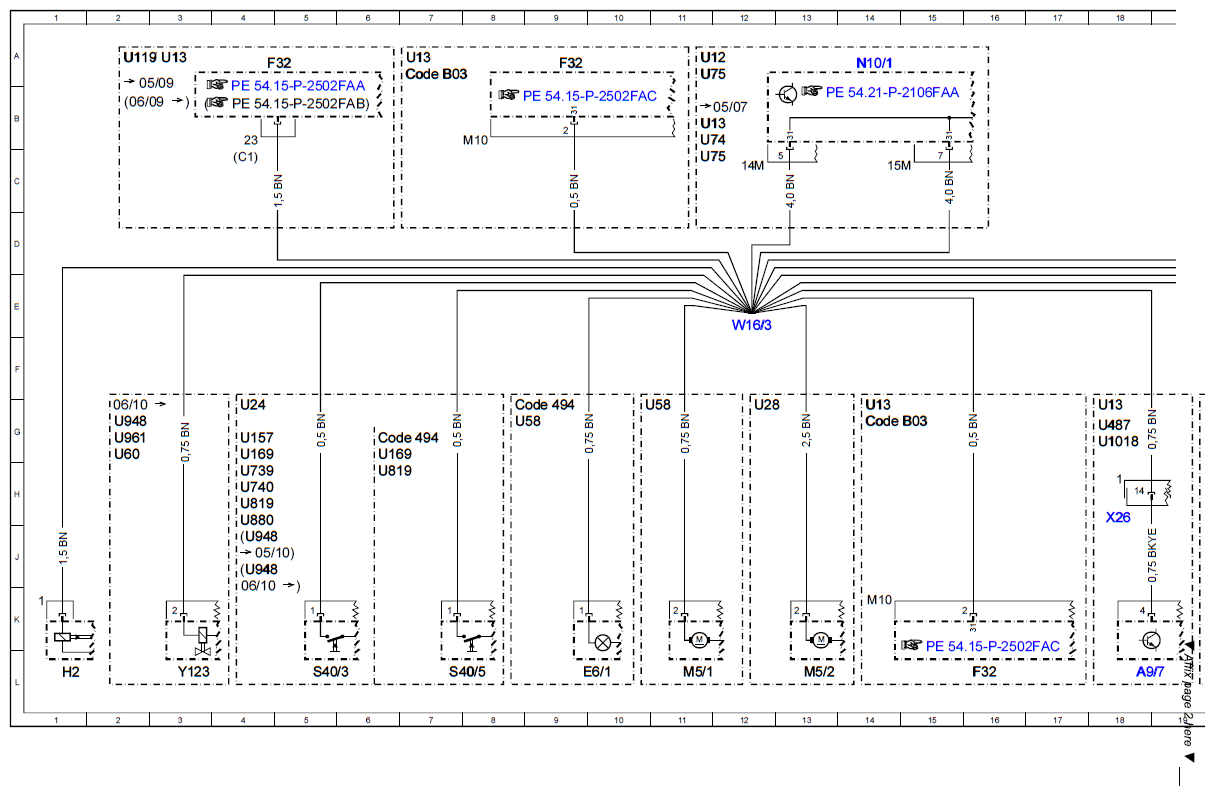Click the U961 option code
Viewport: 1214px width, 795px height.
pos(131,438)
